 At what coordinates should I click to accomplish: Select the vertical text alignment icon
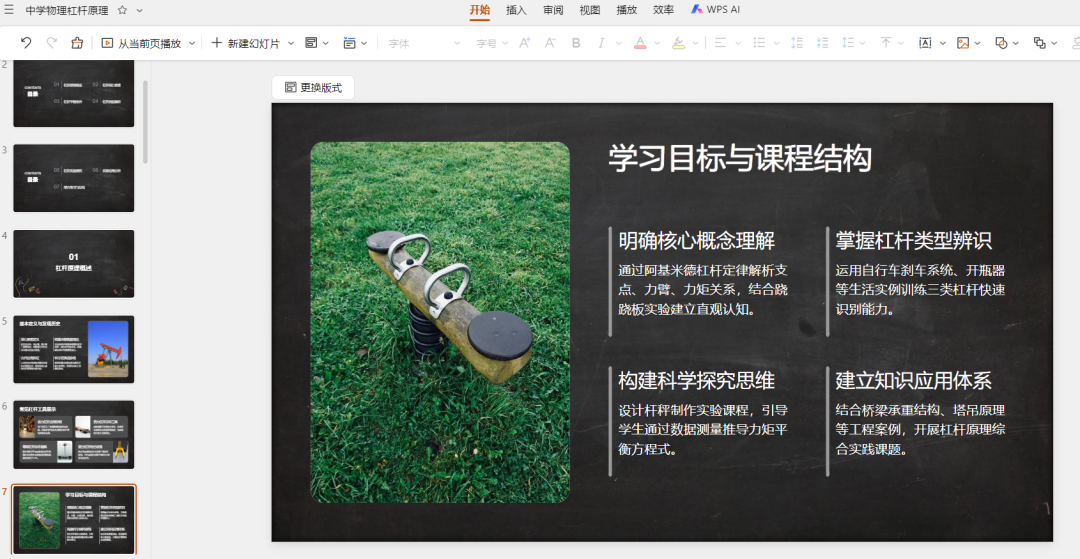coord(886,43)
